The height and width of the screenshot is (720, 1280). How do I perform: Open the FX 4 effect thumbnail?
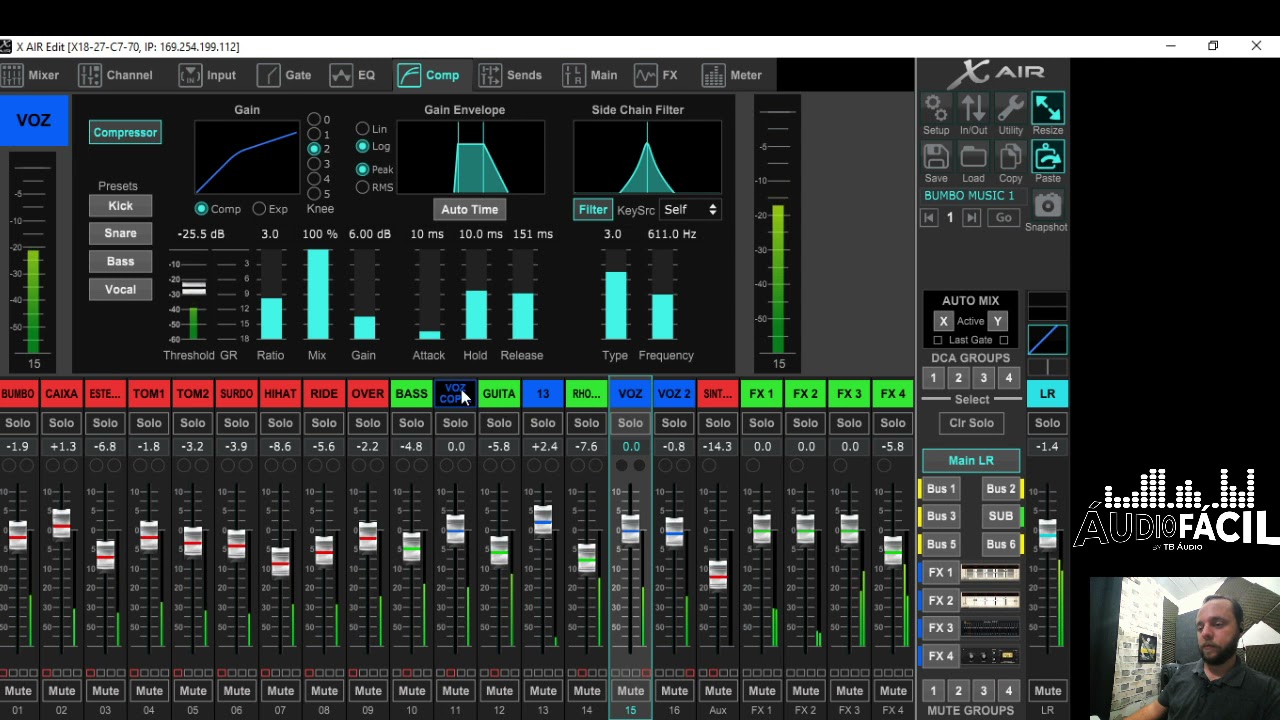[x=990, y=656]
